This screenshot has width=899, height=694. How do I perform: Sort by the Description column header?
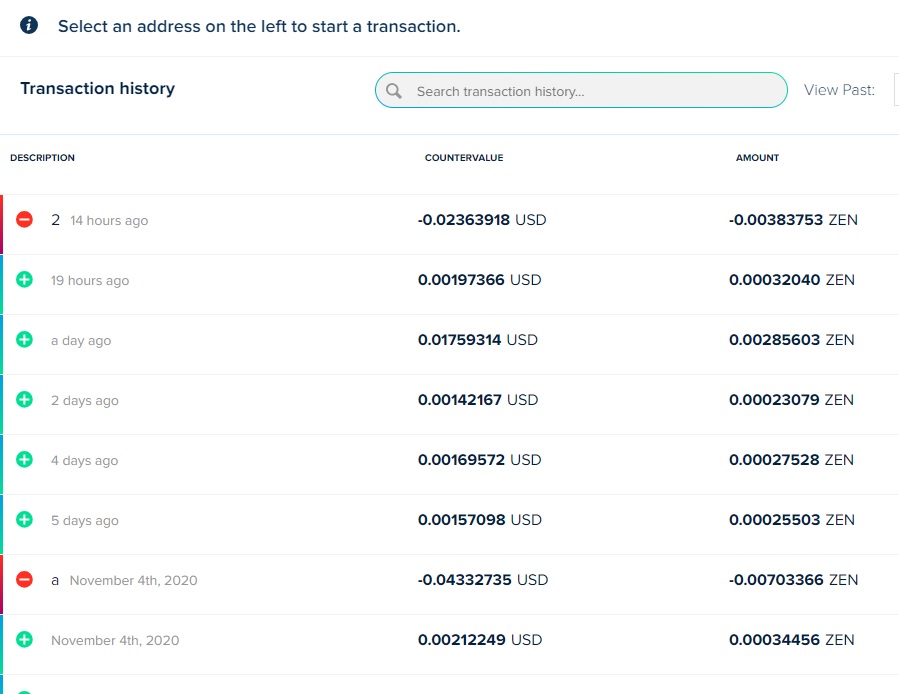pos(42,158)
